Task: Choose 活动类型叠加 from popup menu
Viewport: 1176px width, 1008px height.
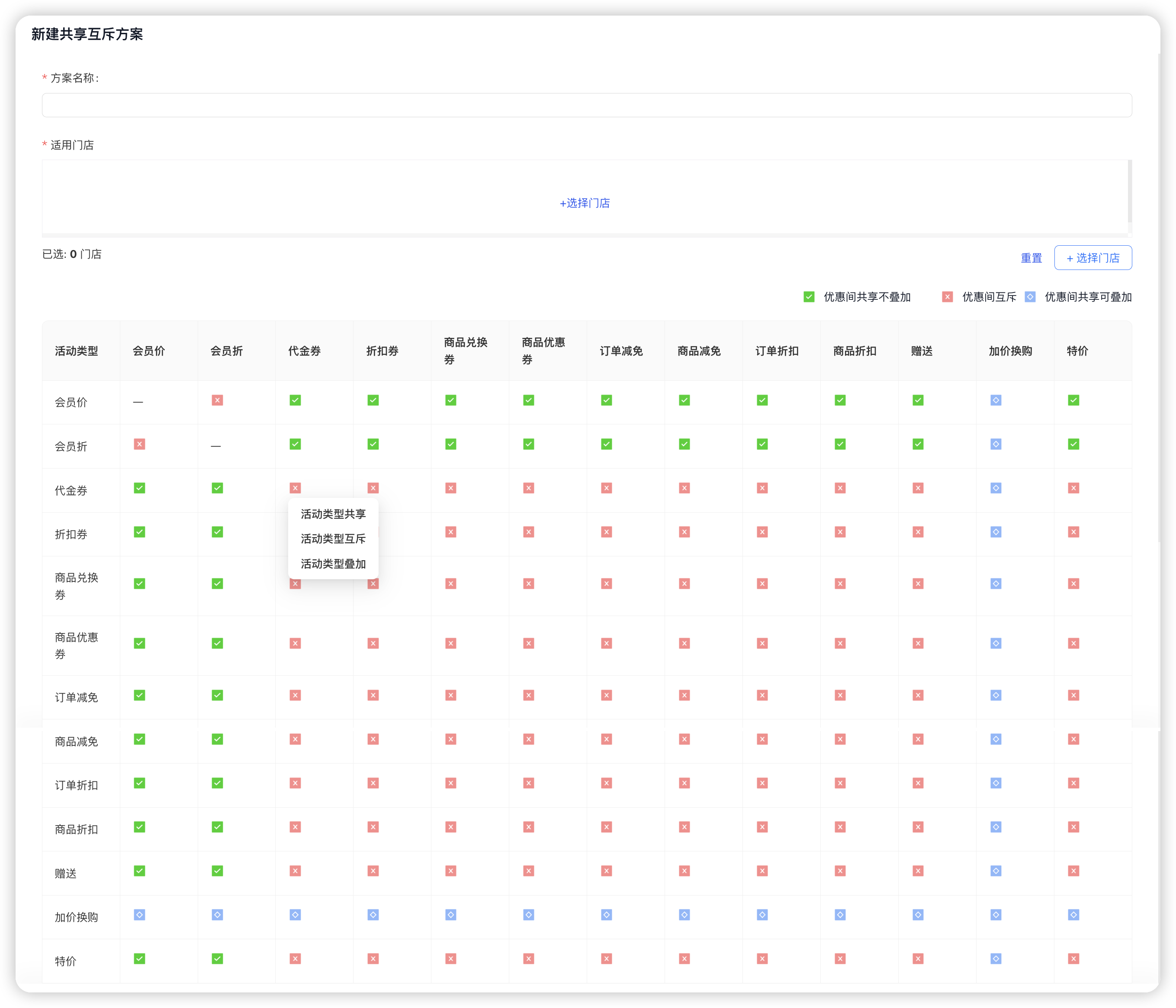Action: click(333, 564)
